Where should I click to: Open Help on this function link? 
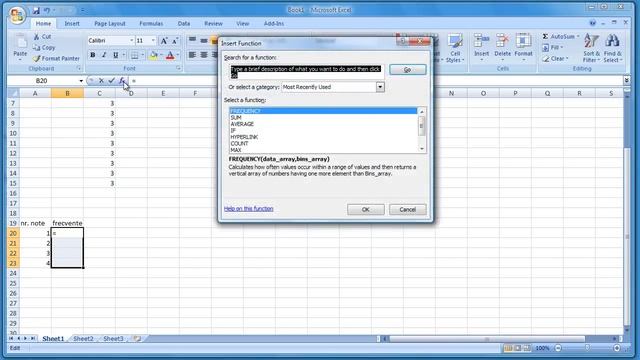249,209
